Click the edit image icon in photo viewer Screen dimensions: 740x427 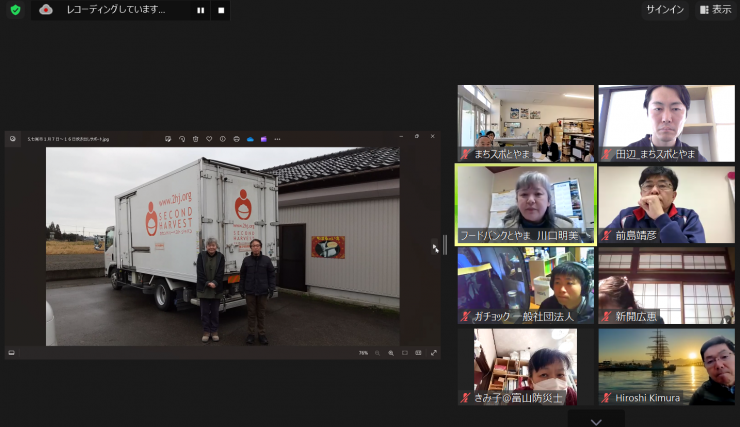169,139
